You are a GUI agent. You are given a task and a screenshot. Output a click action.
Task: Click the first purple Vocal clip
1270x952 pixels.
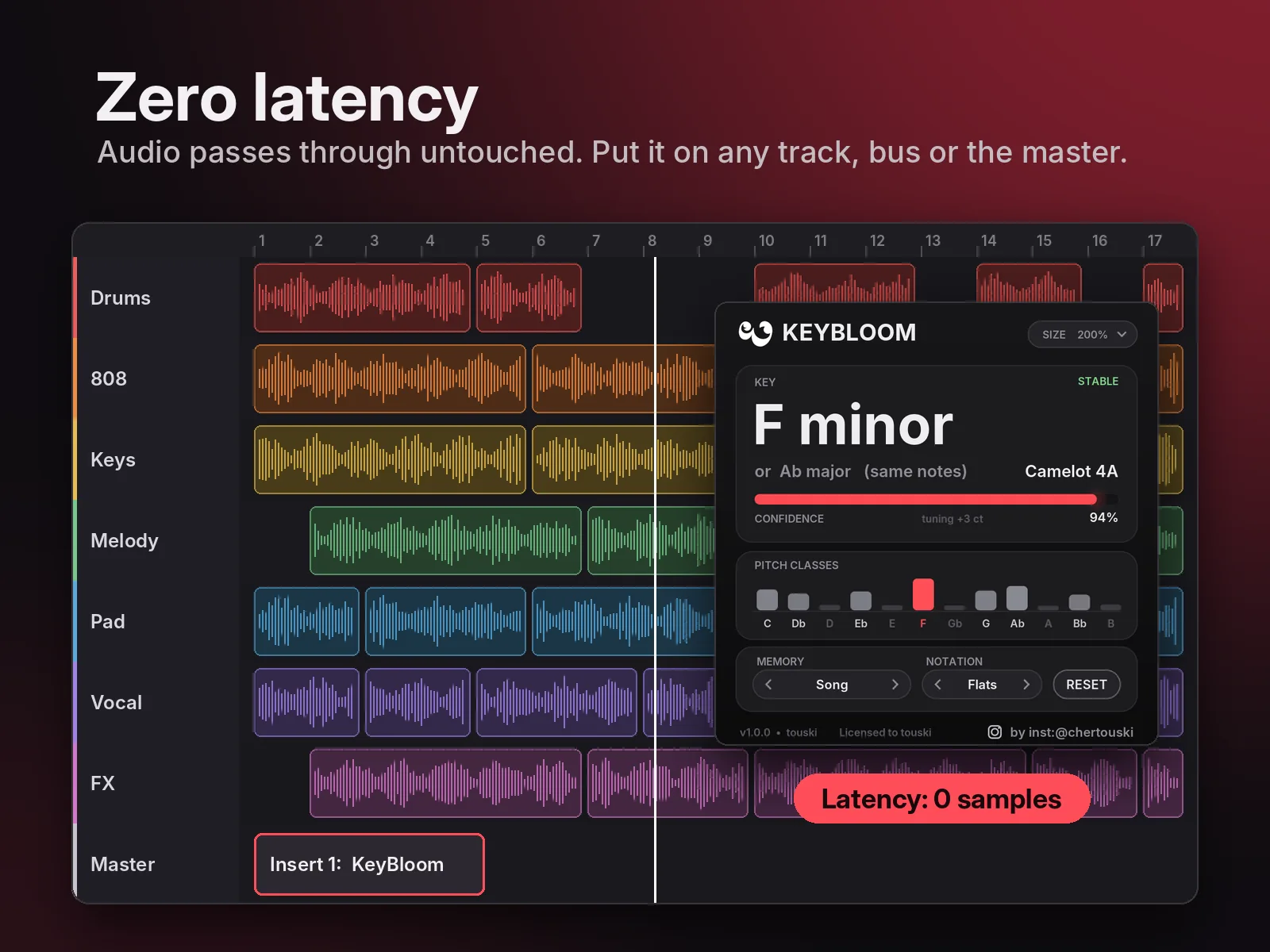[x=306, y=702]
